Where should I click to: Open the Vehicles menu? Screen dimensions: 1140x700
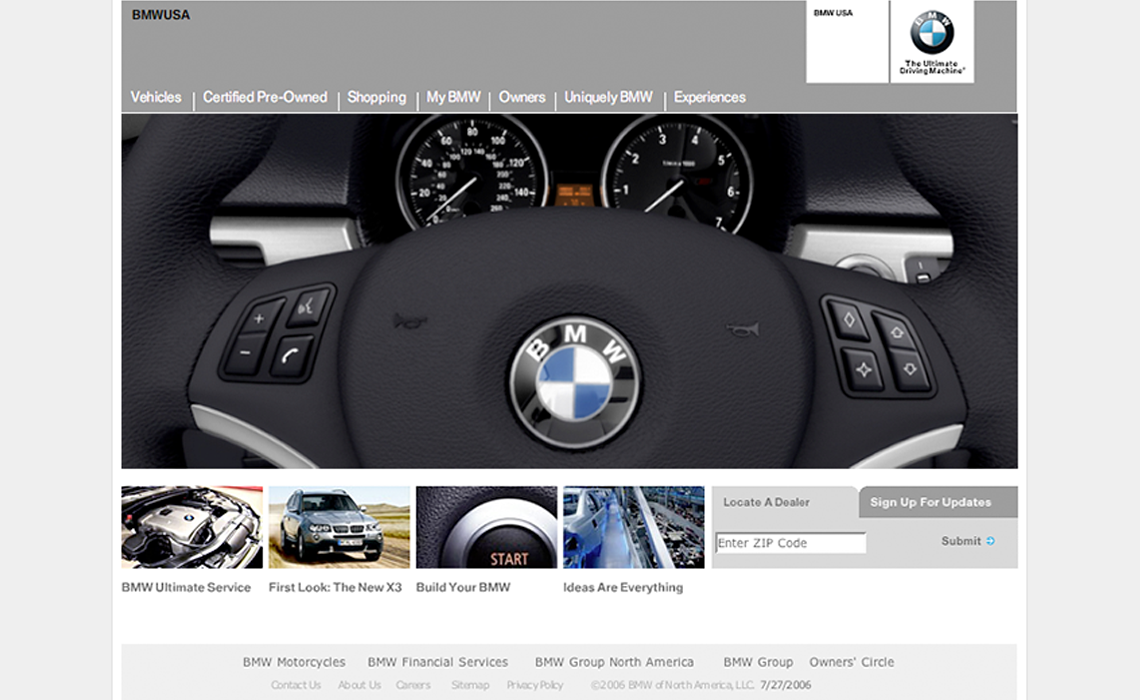(x=156, y=97)
